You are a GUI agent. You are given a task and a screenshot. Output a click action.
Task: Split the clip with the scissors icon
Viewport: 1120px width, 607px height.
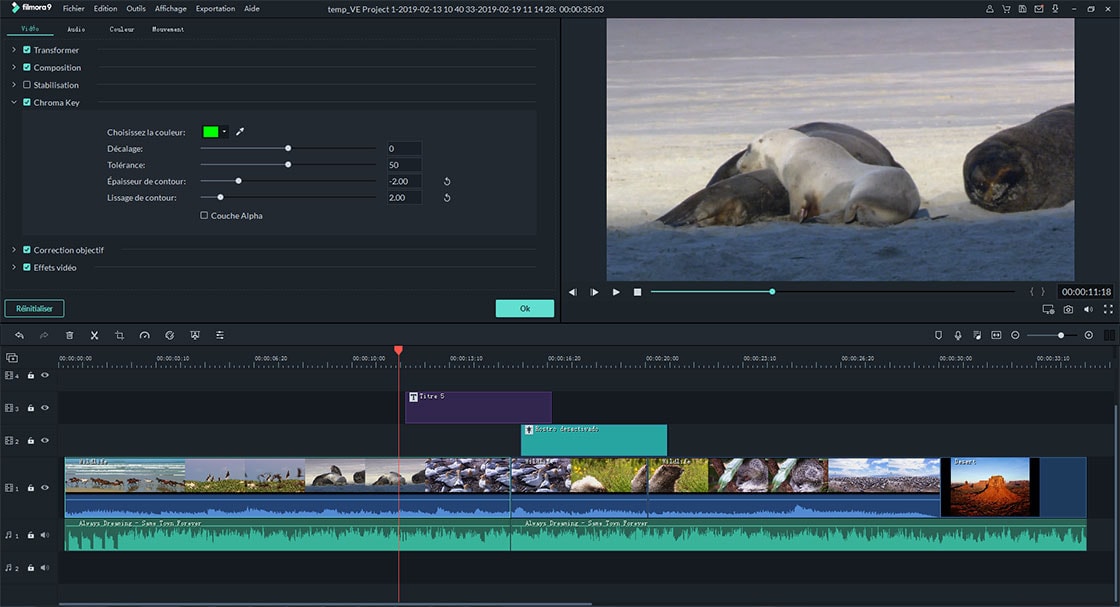pos(94,335)
